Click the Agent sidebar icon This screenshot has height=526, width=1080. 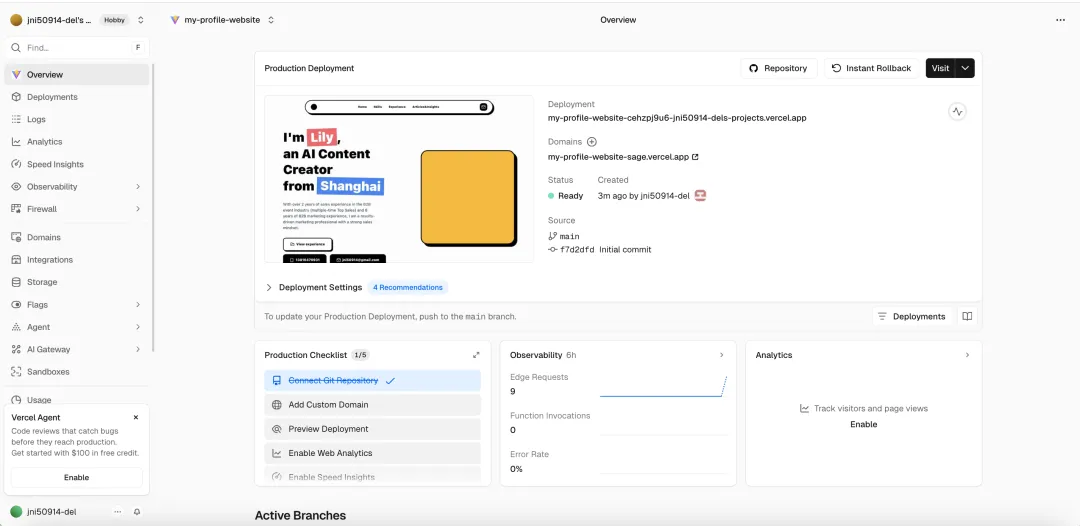point(16,327)
